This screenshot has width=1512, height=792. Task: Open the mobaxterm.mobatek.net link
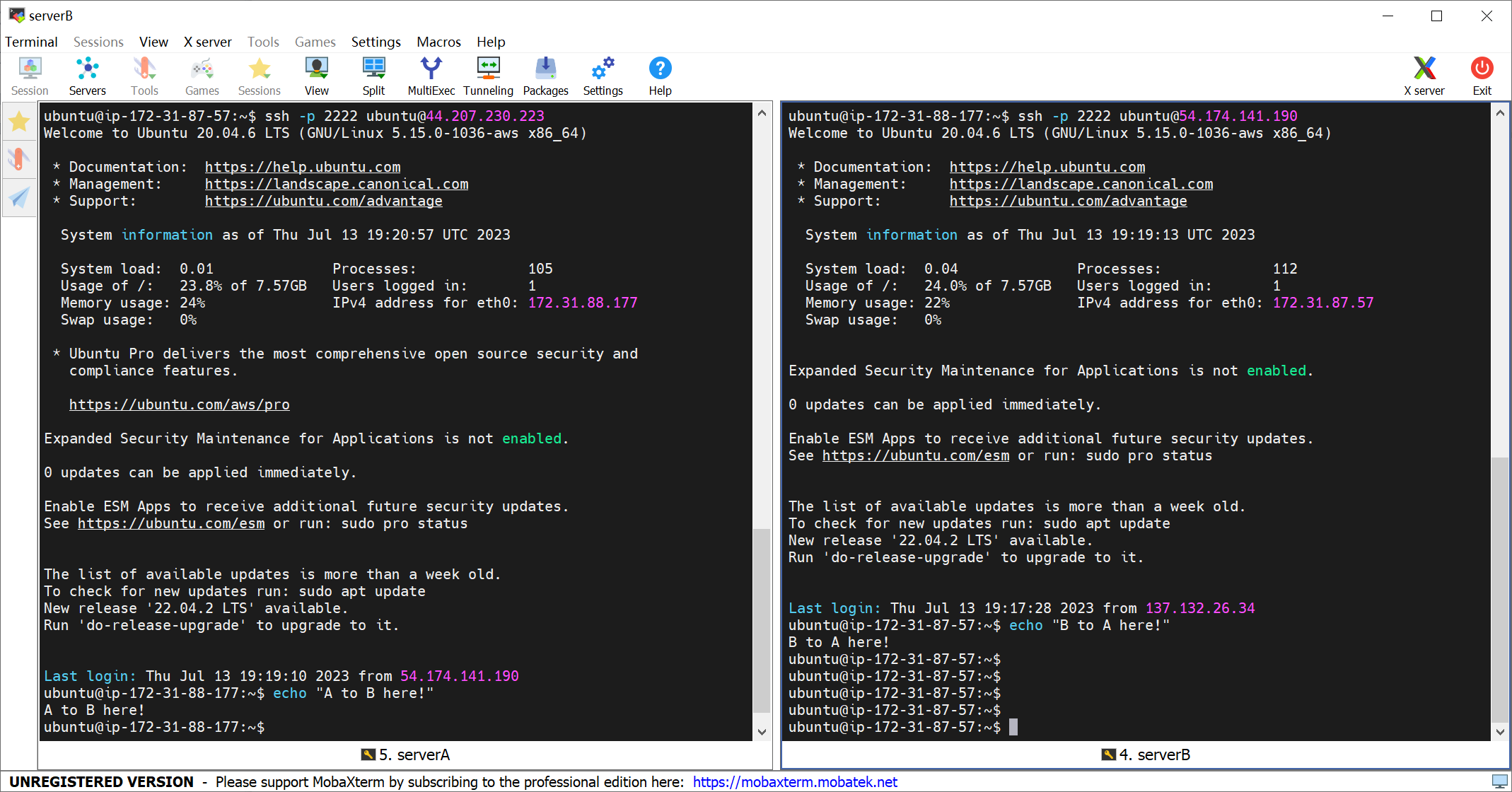point(795,781)
